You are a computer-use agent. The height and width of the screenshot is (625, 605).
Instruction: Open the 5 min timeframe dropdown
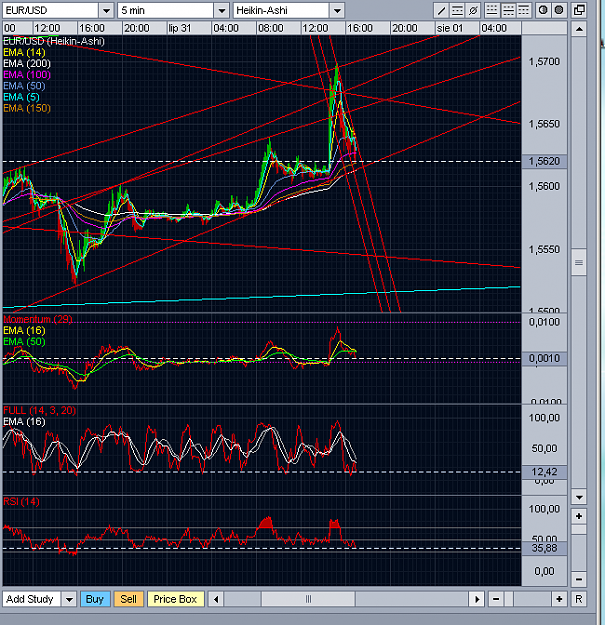click(222, 10)
